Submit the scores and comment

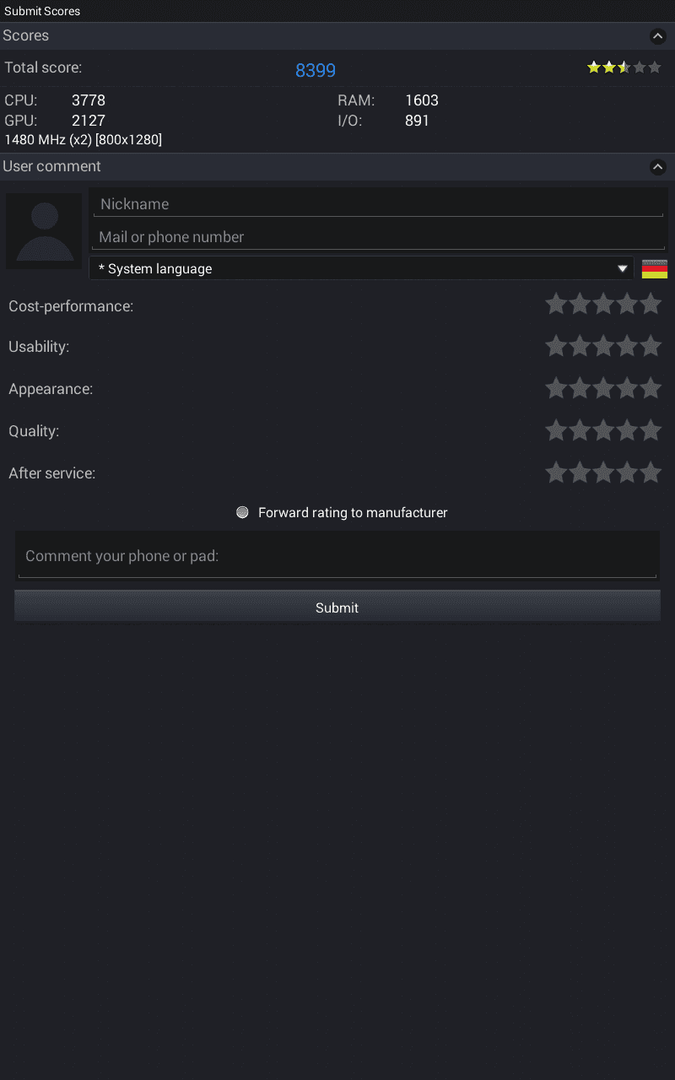point(338,606)
